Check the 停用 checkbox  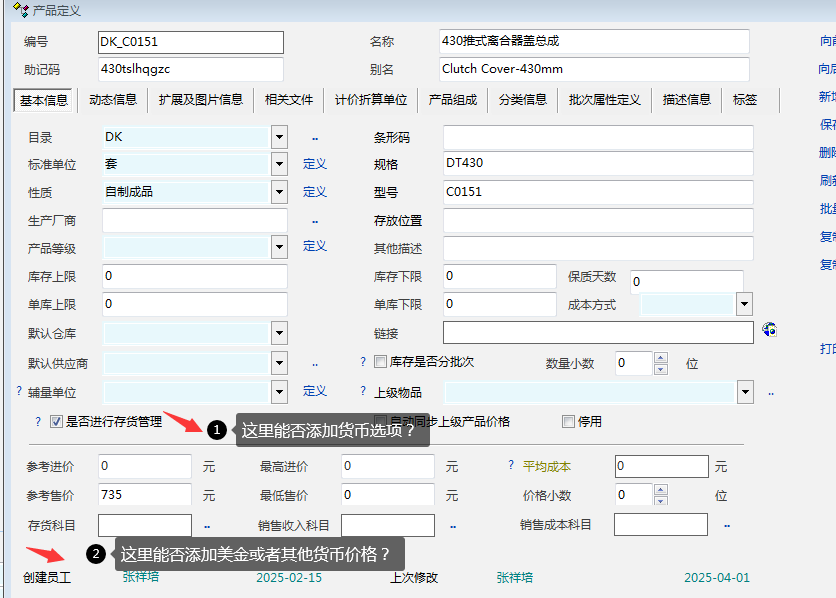[x=569, y=422]
